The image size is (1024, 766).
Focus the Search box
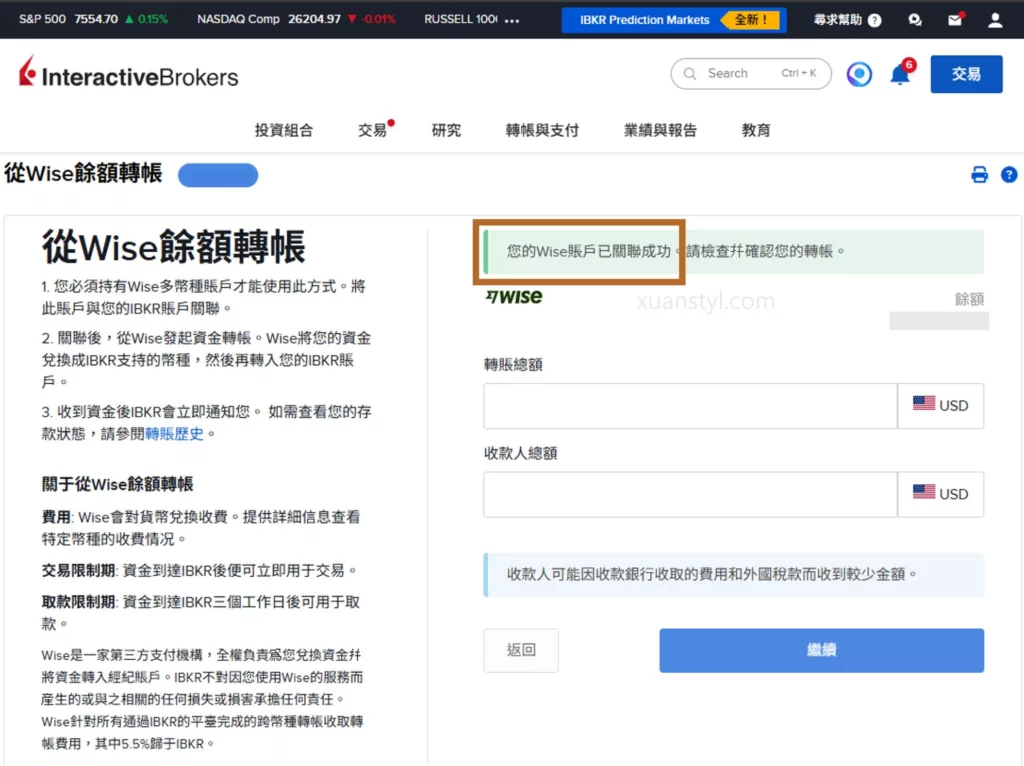pos(751,74)
